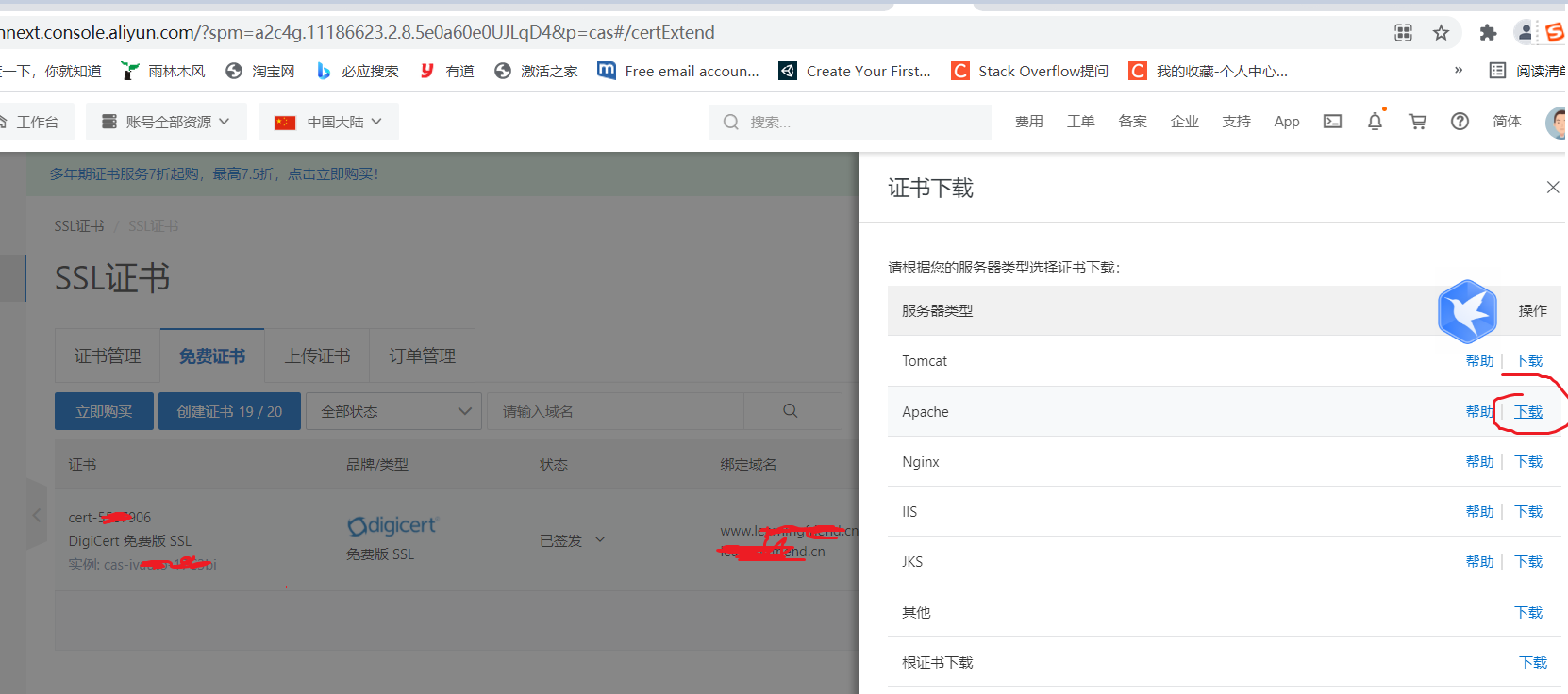
Task: Expand the 已签发 status chevron
Action: pos(600,540)
